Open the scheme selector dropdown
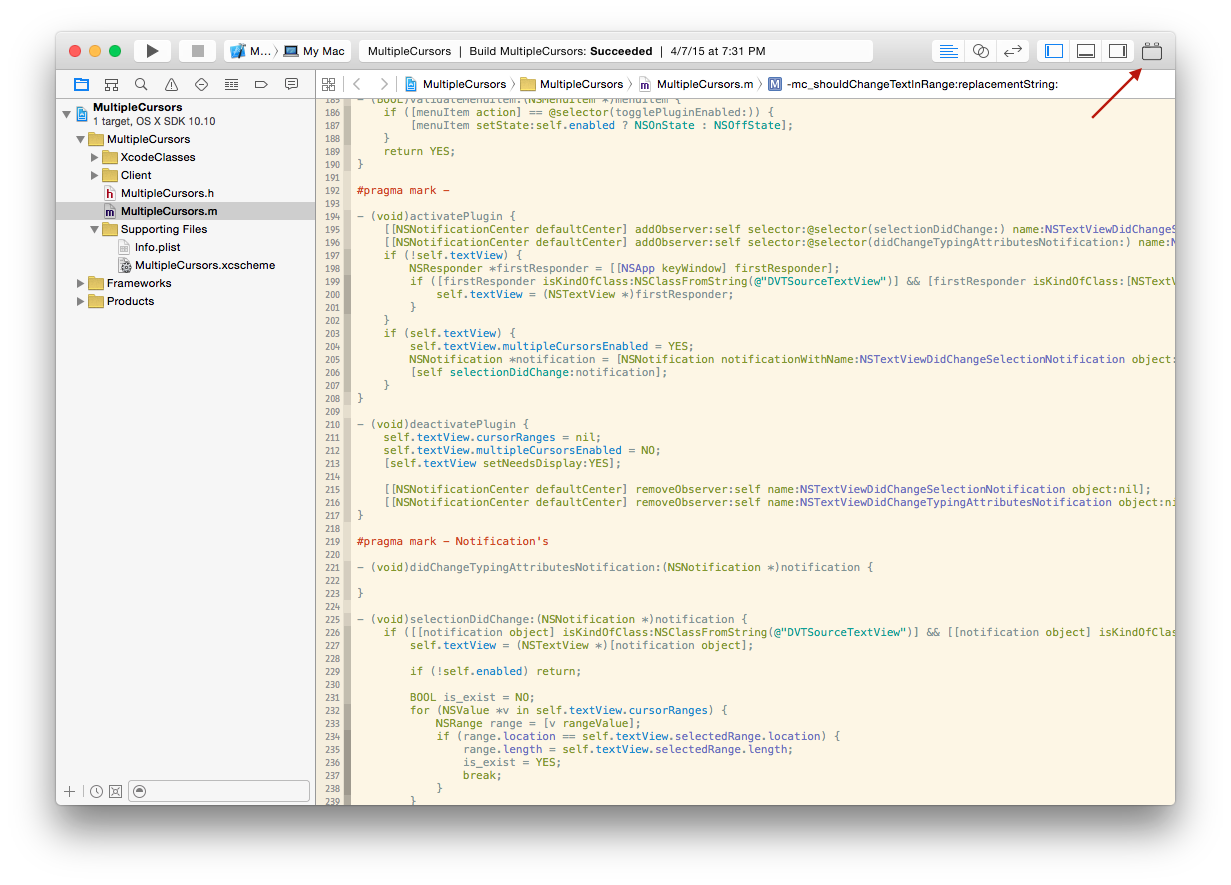Viewport: 1231px width, 885px height. tap(250, 51)
